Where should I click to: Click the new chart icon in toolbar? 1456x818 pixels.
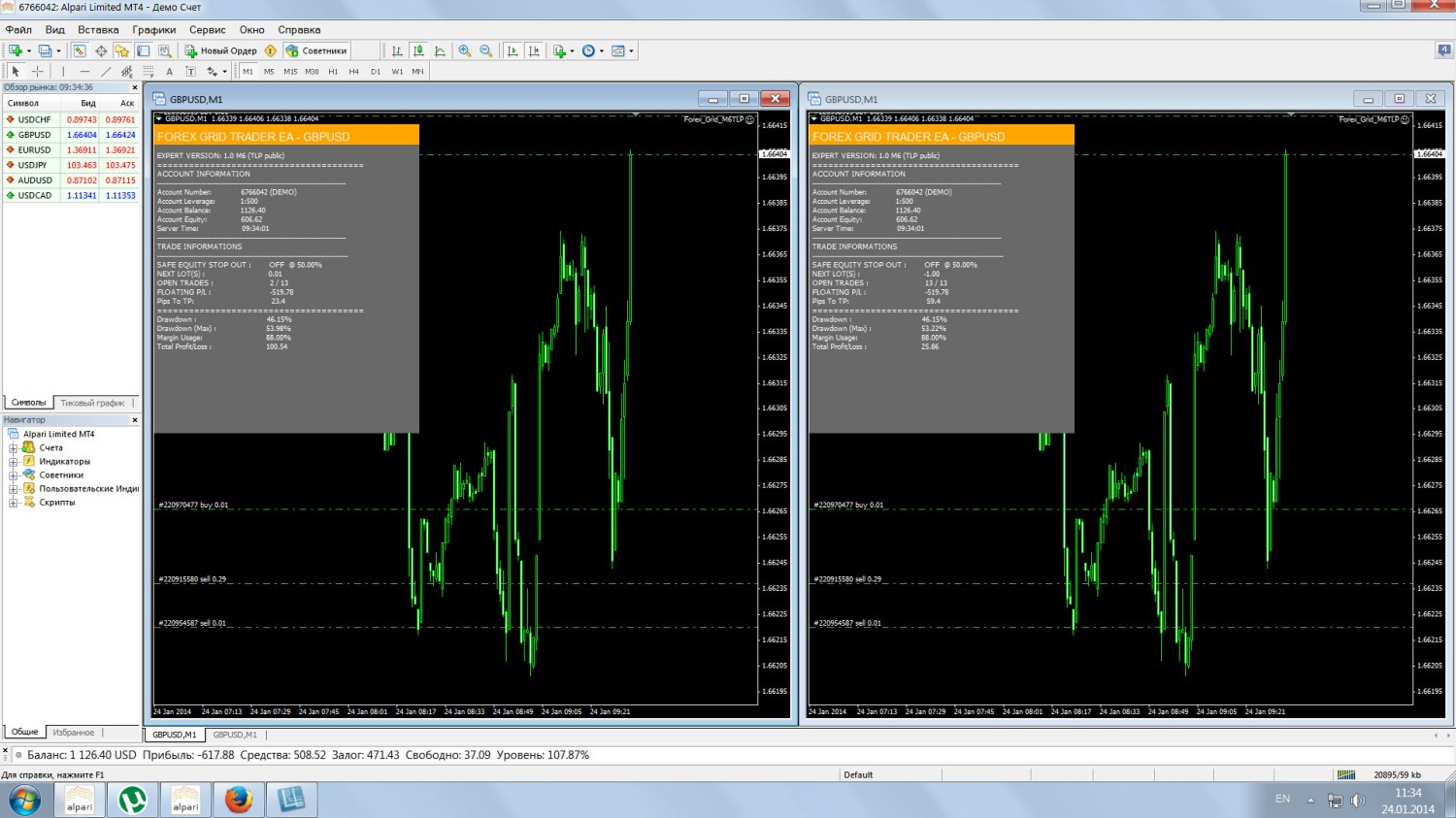pyautogui.click(x=16, y=50)
